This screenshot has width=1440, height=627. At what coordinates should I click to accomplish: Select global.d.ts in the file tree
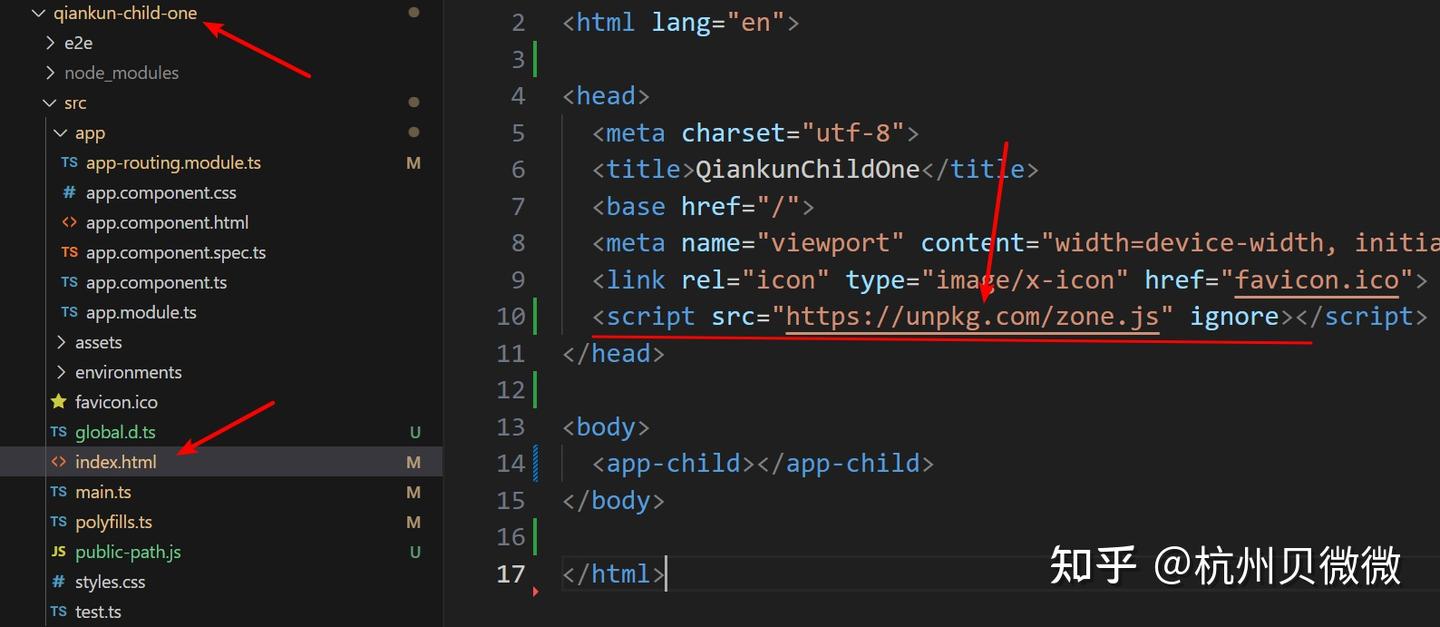(x=115, y=432)
